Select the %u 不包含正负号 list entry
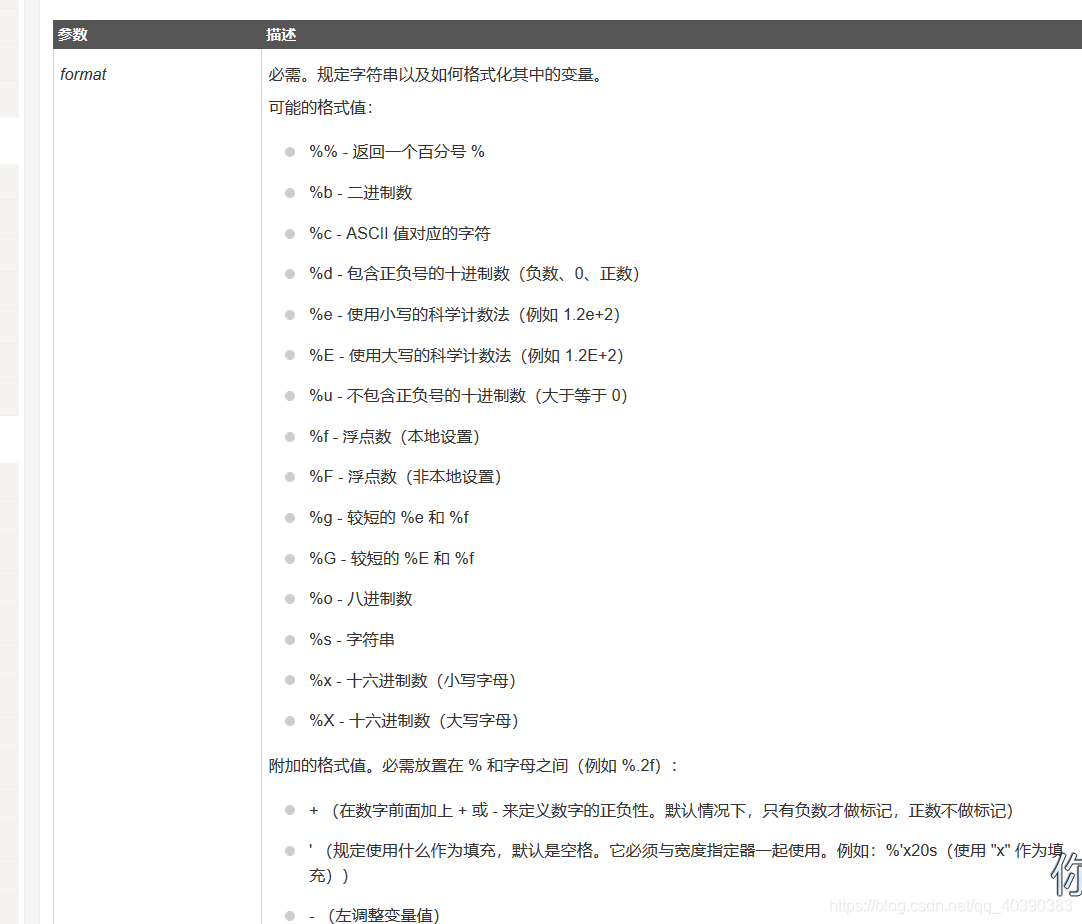The image size is (1082, 924). [x=470, y=395]
